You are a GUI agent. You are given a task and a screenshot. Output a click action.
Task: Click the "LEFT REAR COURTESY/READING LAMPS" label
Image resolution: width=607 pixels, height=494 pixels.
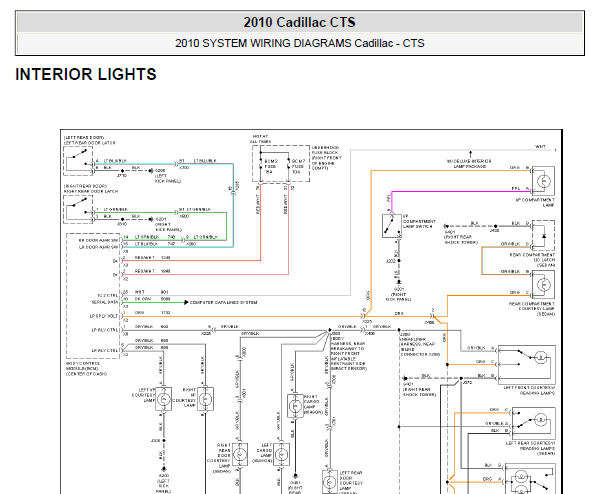click(530, 446)
